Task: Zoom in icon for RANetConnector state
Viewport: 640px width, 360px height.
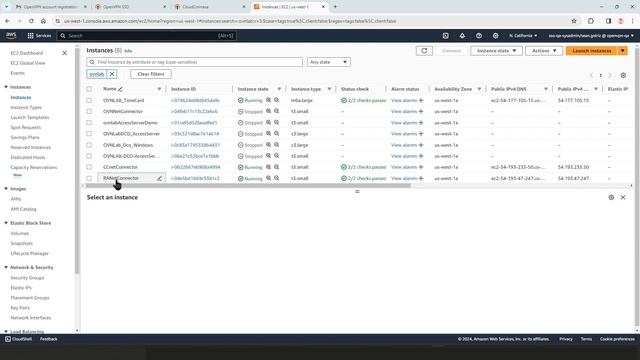Action: click(269, 178)
